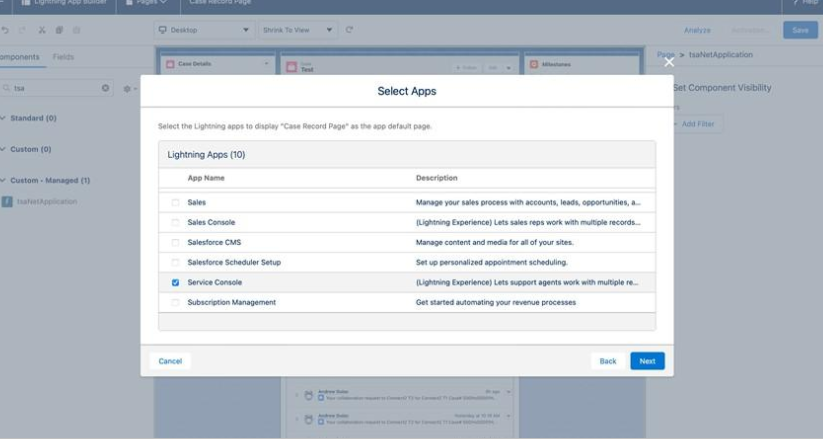Screen dimensions: 823x439
Task: Click the Cancel button
Action: [170, 361]
